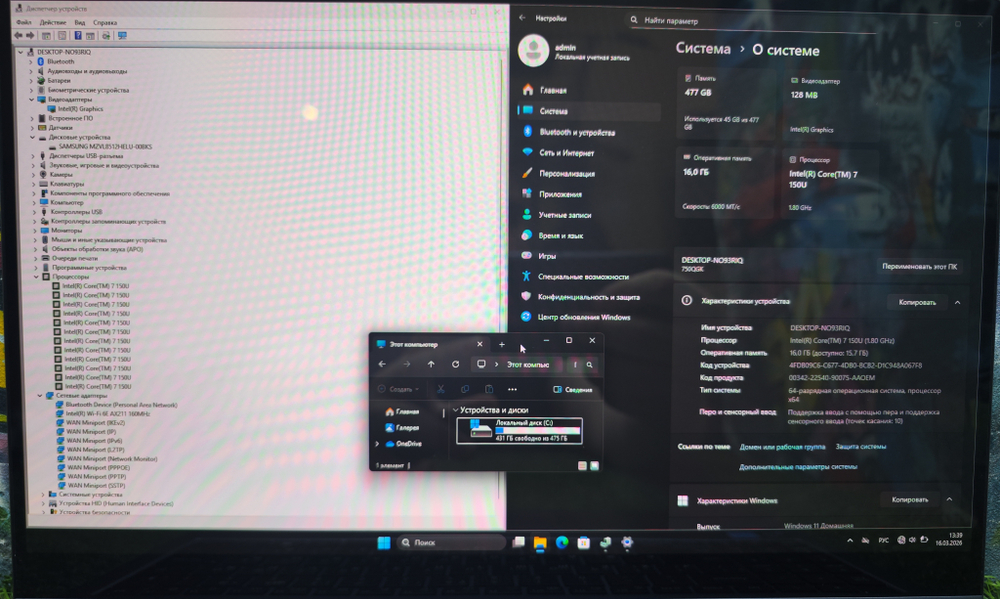
Task: Click the Cut scissors icon in Explorer
Action: click(441, 389)
